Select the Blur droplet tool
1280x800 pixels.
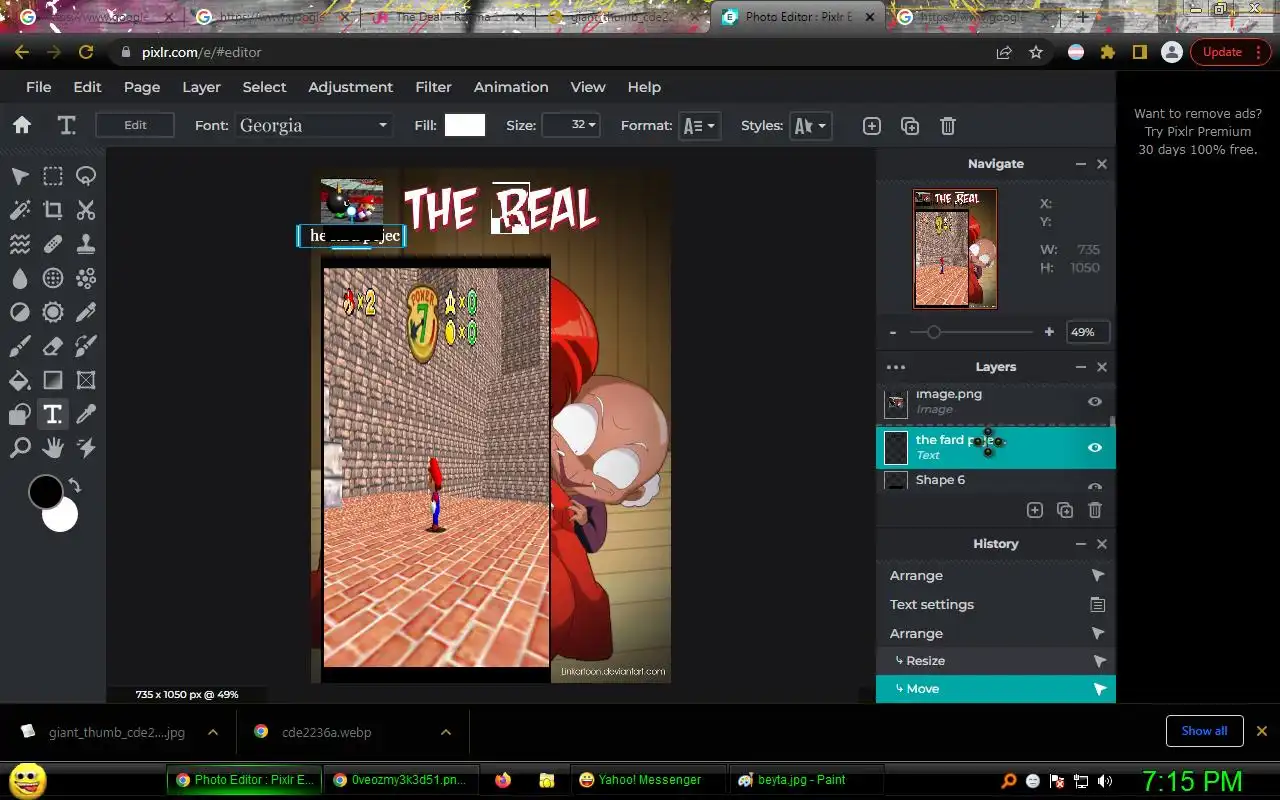pos(20,278)
